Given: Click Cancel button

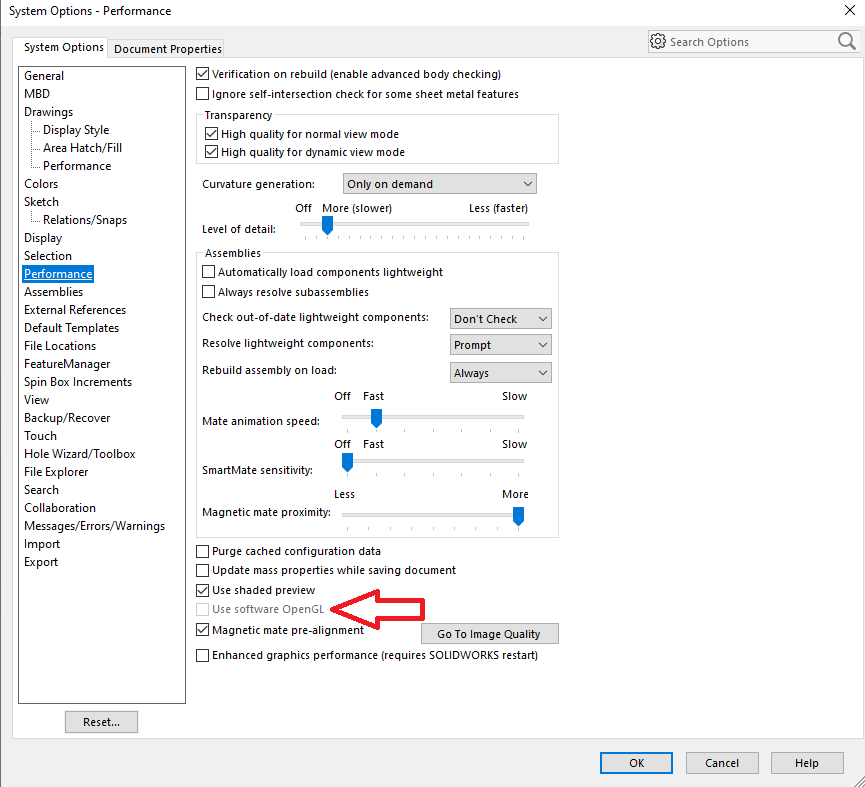Looking at the screenshot, I should pyautogui.click(x=722, y=763).
